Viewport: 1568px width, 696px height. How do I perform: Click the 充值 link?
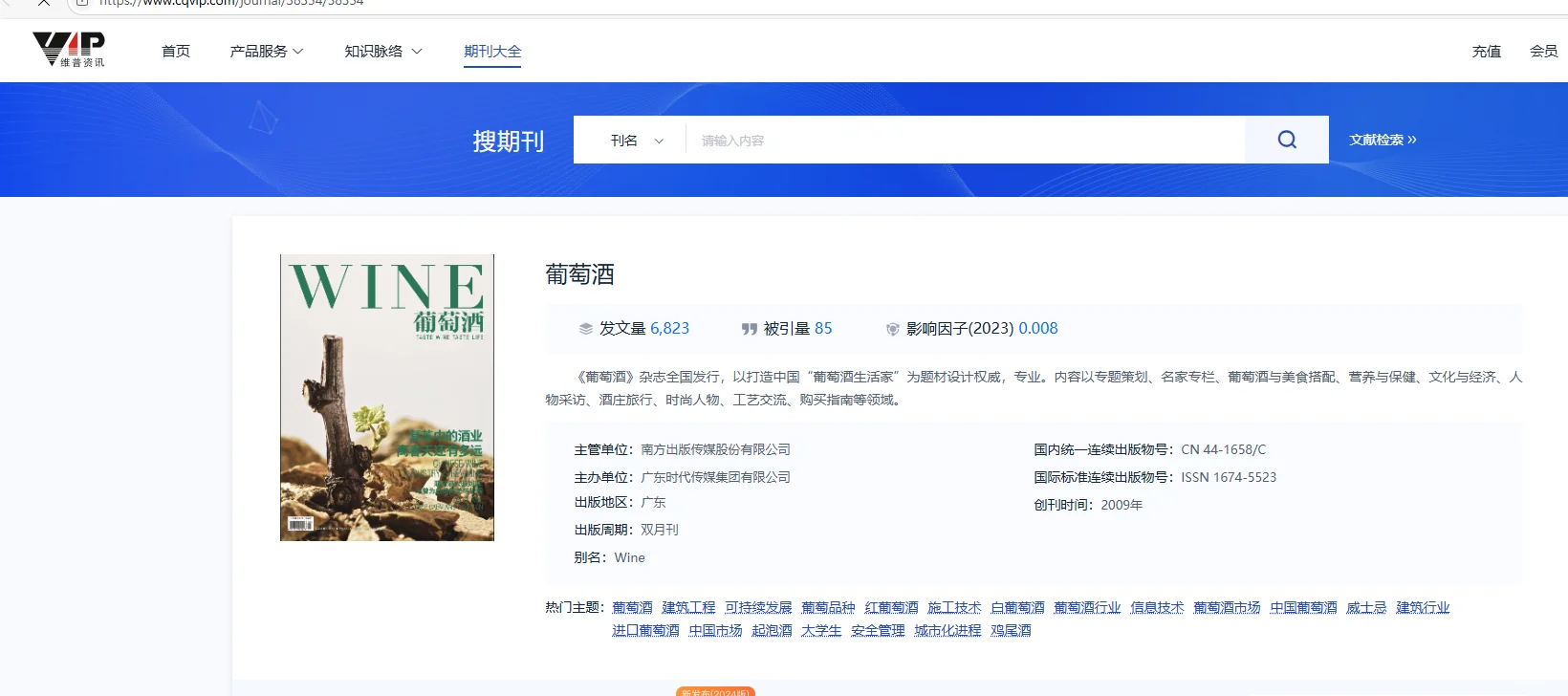1487,52
